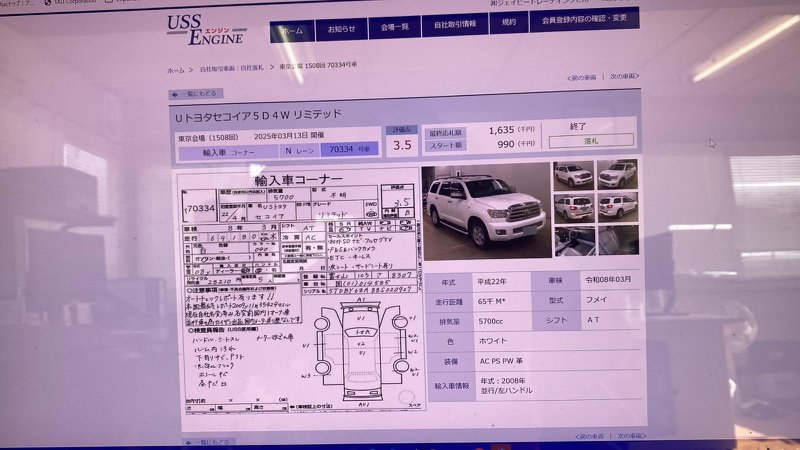Click the 終了 status text
800x450 pixels.
(x=578, y=126)
